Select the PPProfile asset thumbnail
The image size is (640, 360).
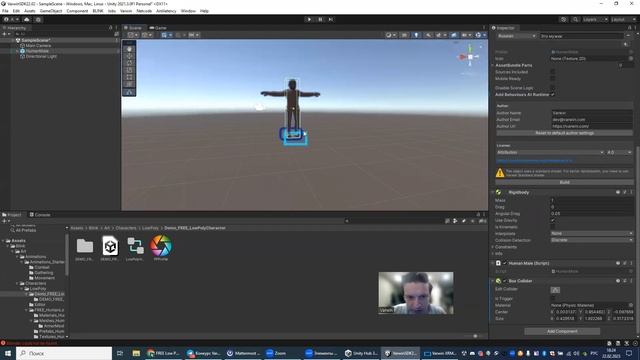[x=161, y=246]
